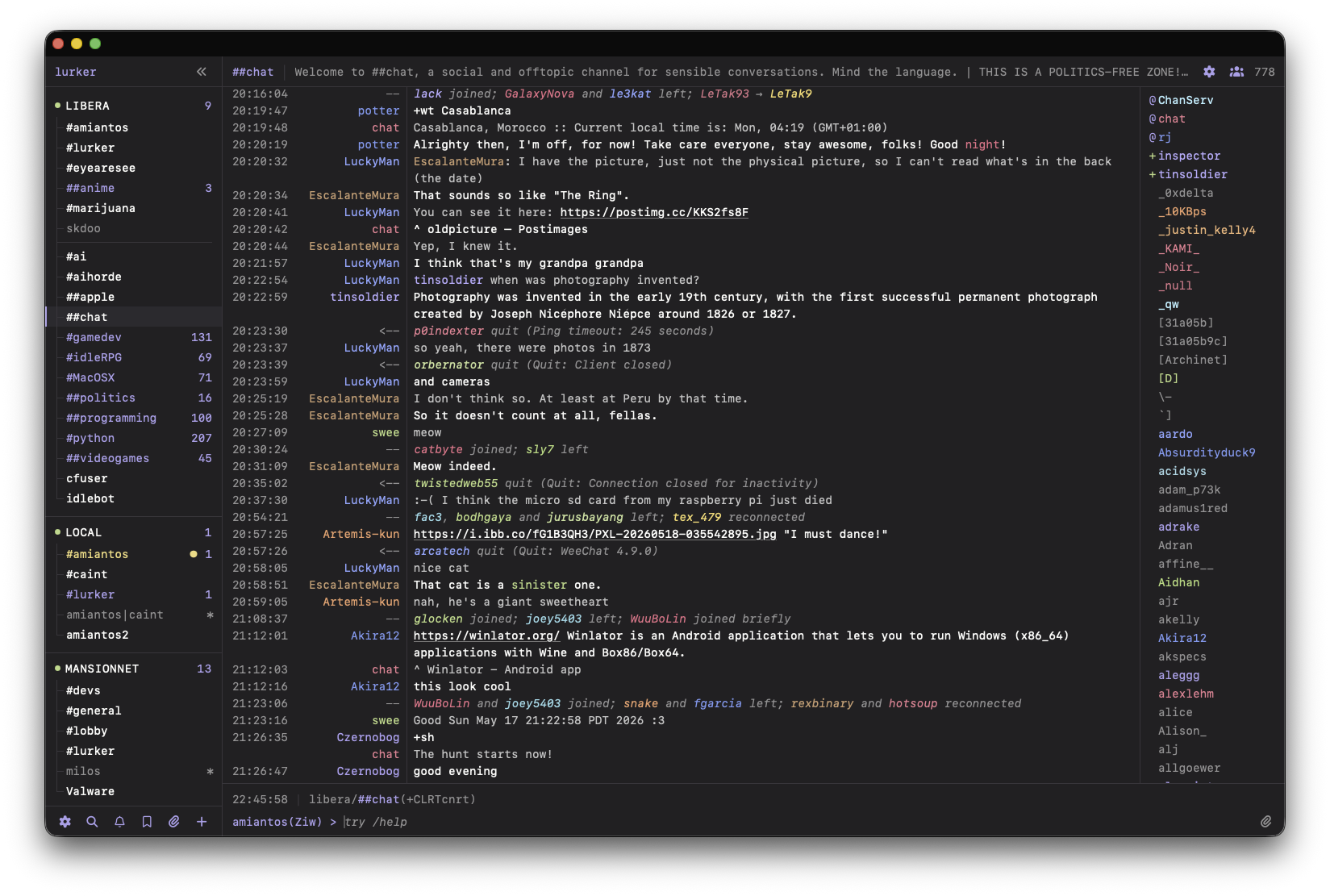Select ChanServ in the user list
Image resolution: width=1330 pixels, height=896 pixels.
pos(1186,100)
